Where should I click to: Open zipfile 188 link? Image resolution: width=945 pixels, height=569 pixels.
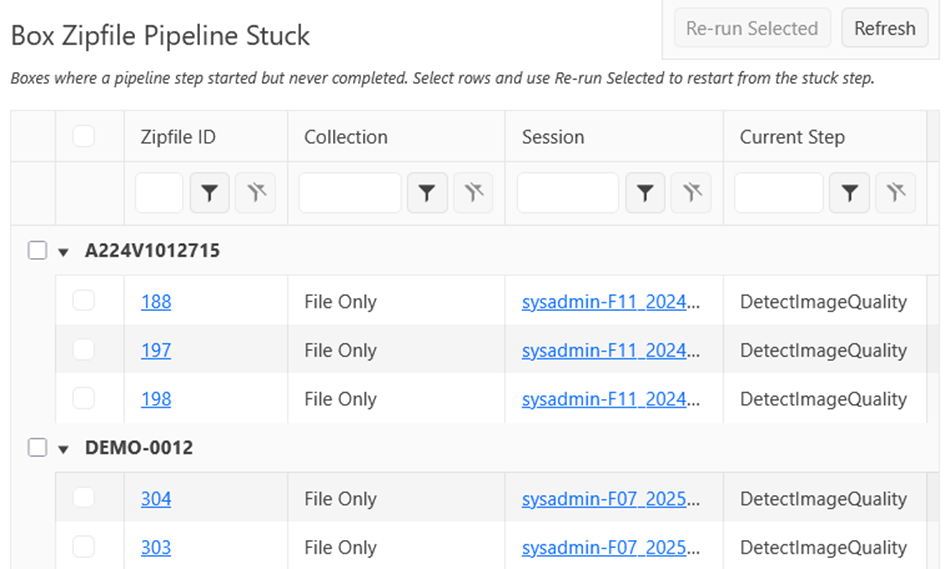pyautogui.click(x=156, y=301)
